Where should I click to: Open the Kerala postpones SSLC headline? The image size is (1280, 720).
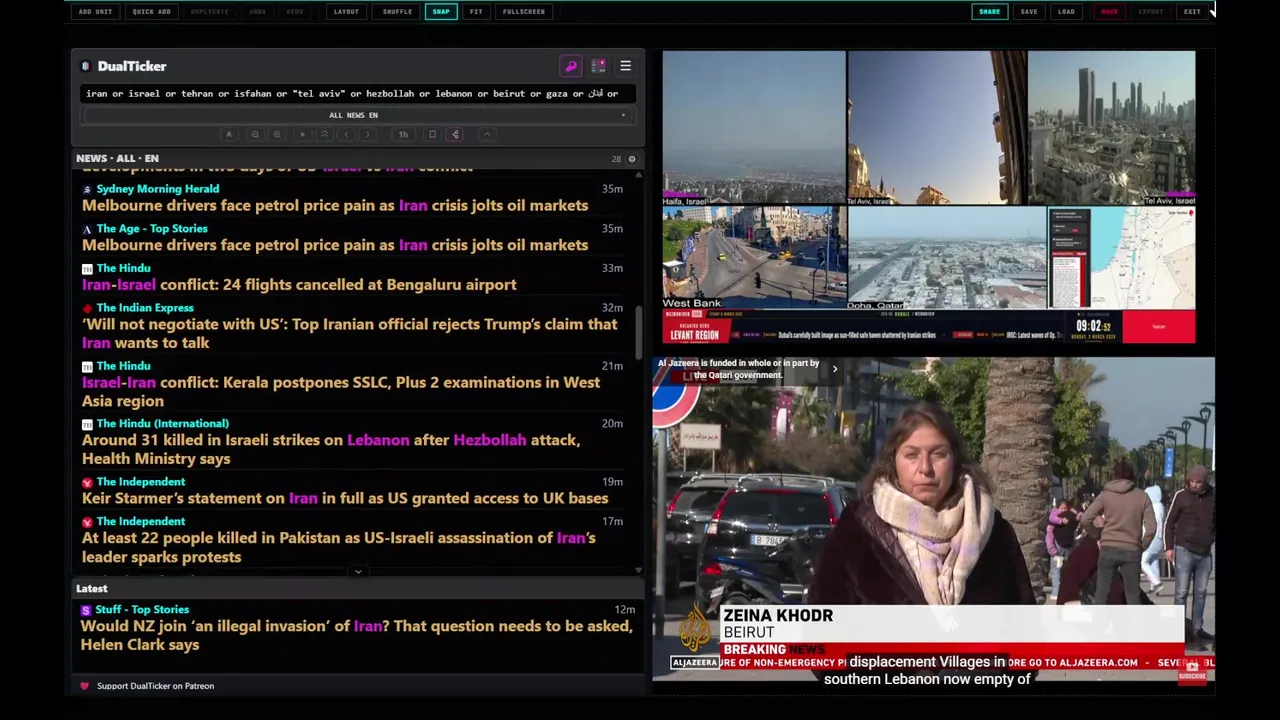(x=341, y=392)
